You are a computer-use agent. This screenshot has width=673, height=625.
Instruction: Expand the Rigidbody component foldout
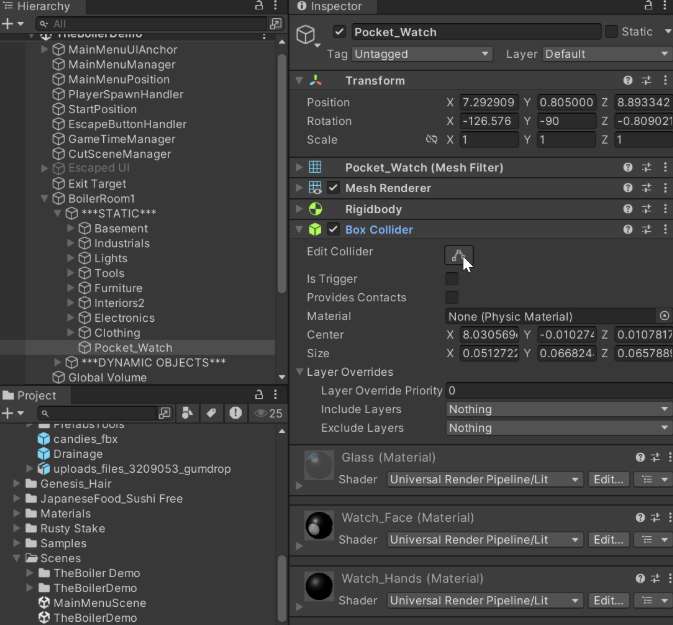click(299, 209)
